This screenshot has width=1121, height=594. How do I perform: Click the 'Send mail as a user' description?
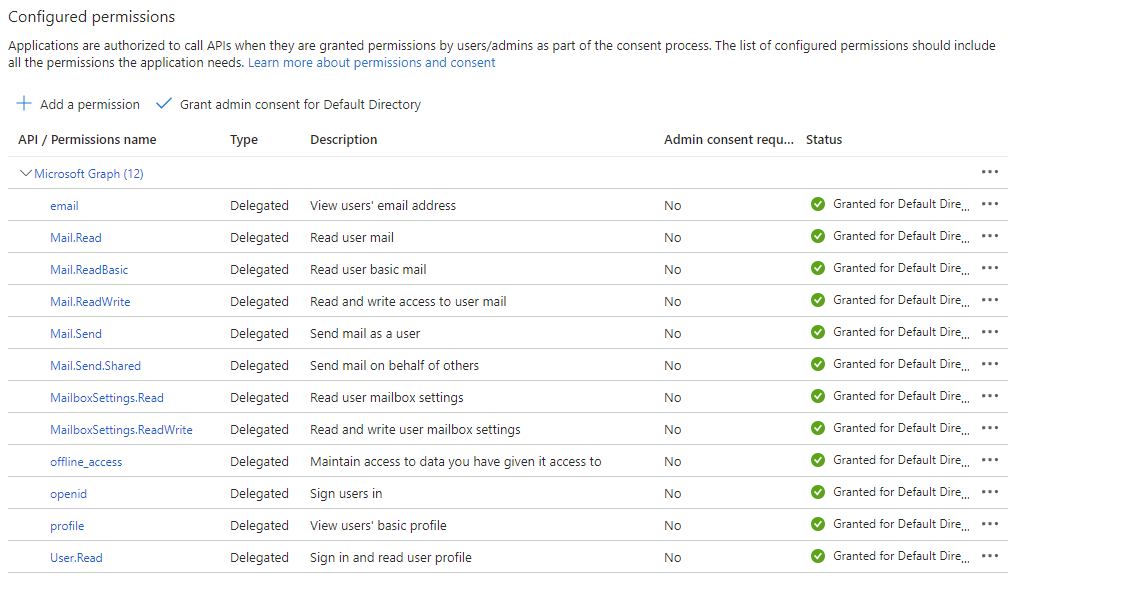tap(365, 334)
